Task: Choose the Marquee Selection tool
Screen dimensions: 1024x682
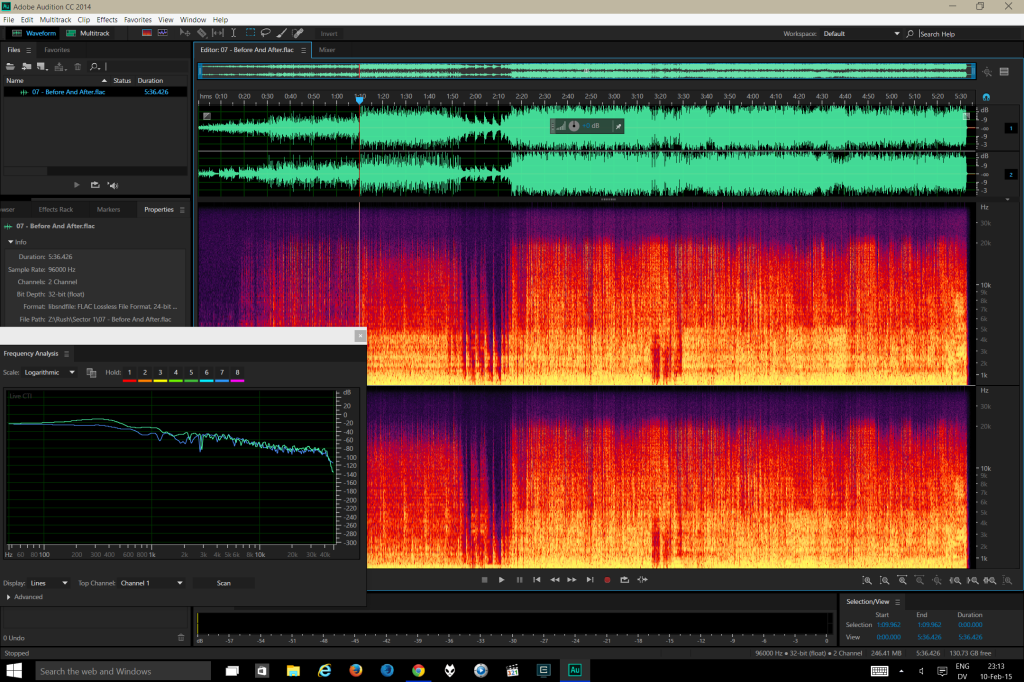Action: (x=251, y=33)
